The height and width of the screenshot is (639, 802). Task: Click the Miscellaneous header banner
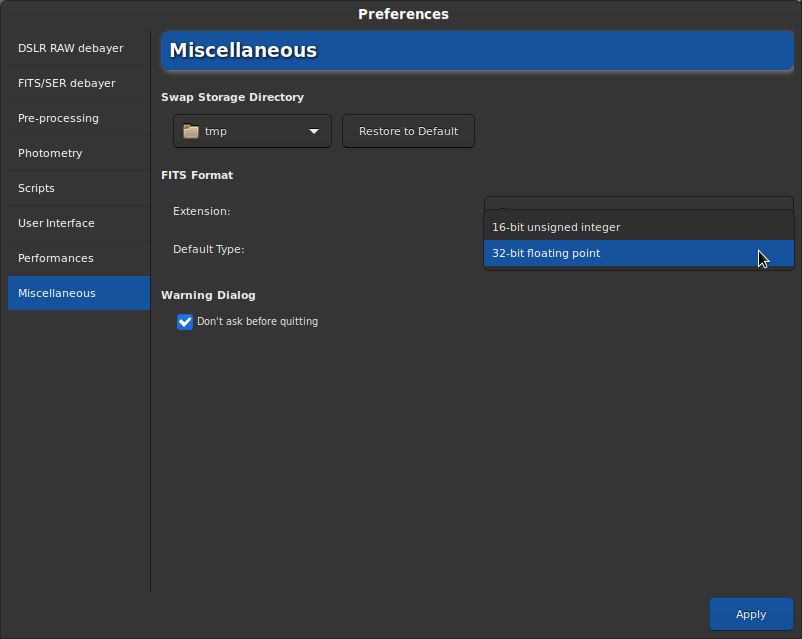pyautogui.click(x=478, y=51)
